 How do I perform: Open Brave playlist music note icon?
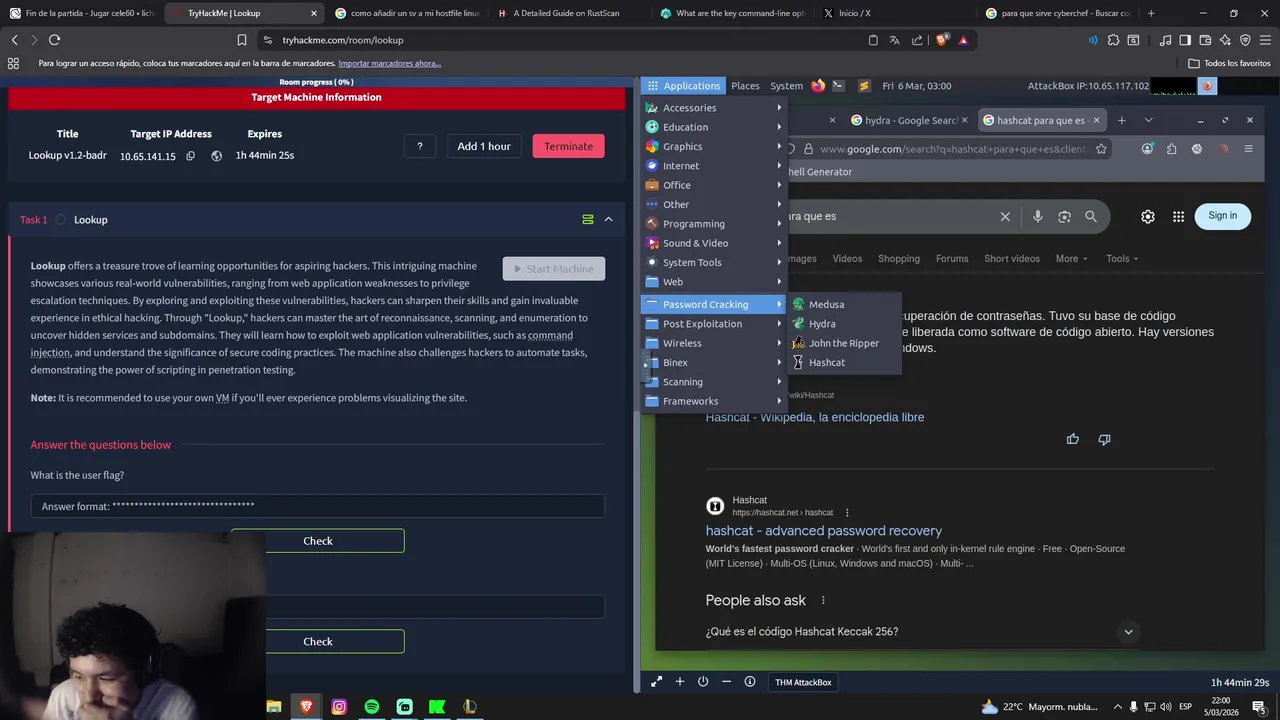(1166, 40)
